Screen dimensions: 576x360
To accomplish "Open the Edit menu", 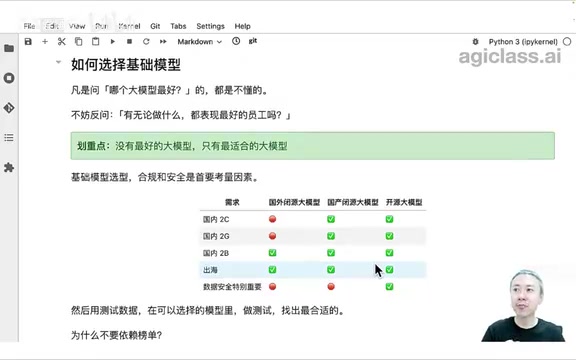I will [x=53, y=26].
